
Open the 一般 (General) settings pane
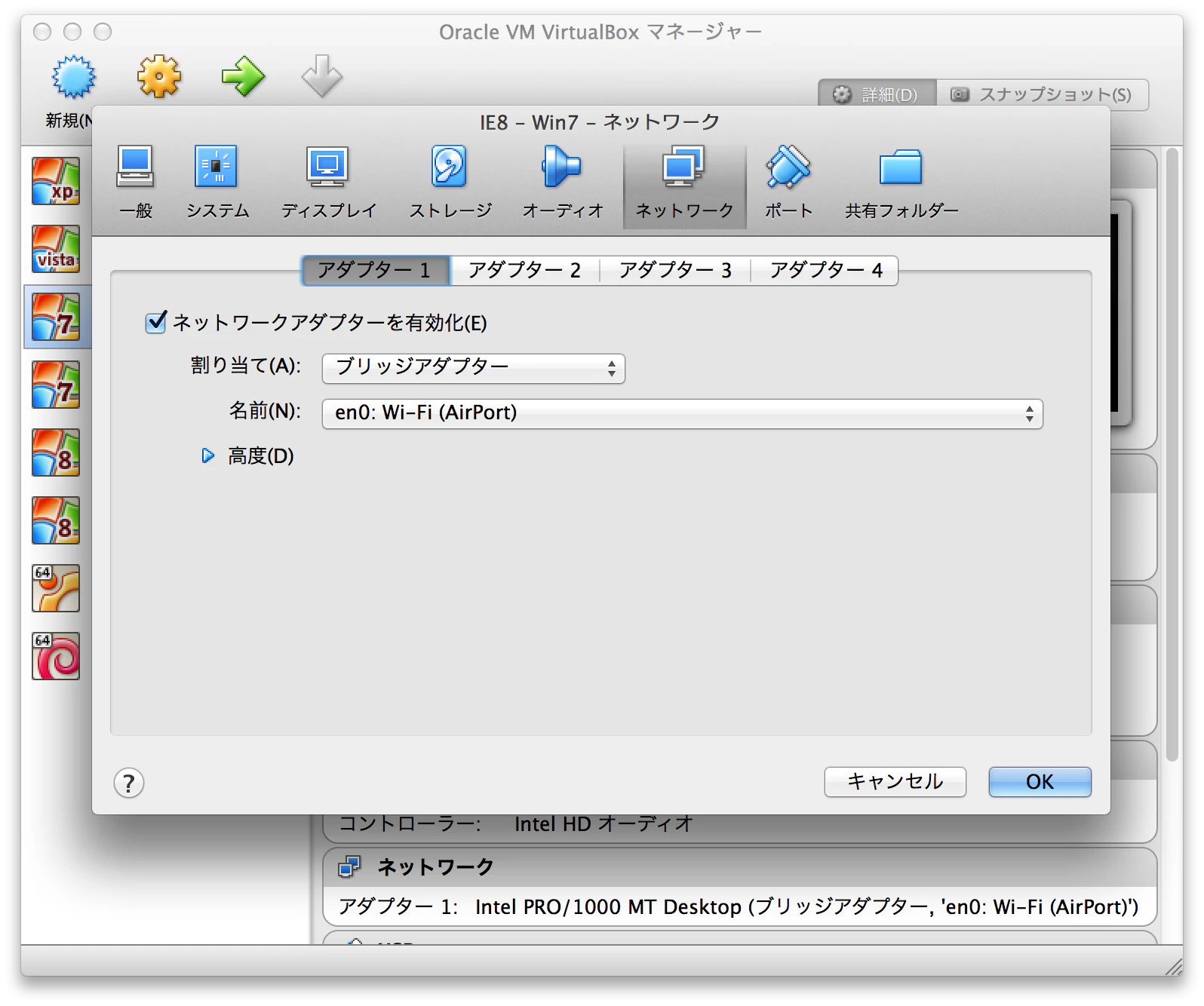(x=136, y=182)
